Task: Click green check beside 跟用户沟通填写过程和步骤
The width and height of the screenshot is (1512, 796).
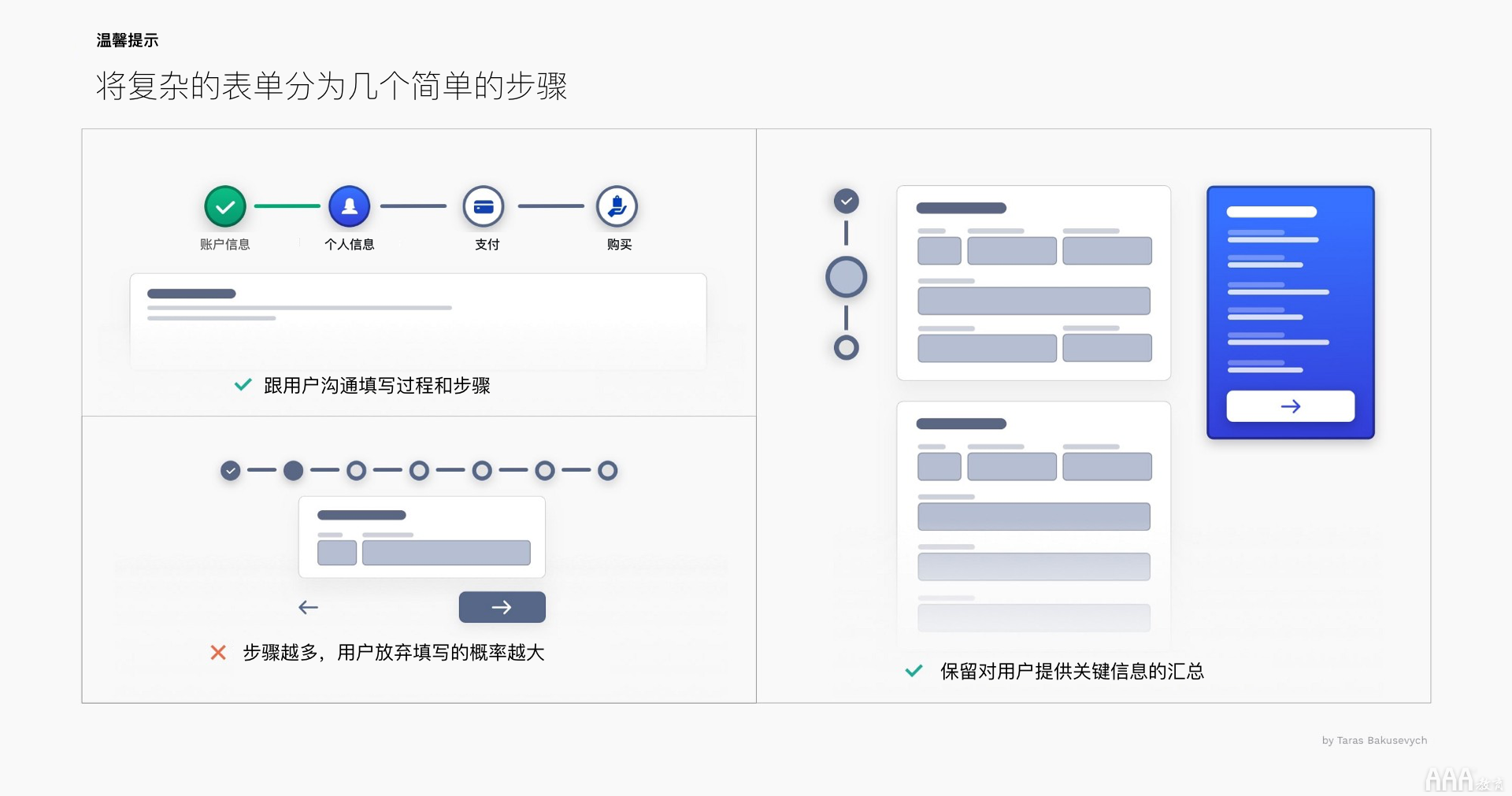Action: [243, 385]
